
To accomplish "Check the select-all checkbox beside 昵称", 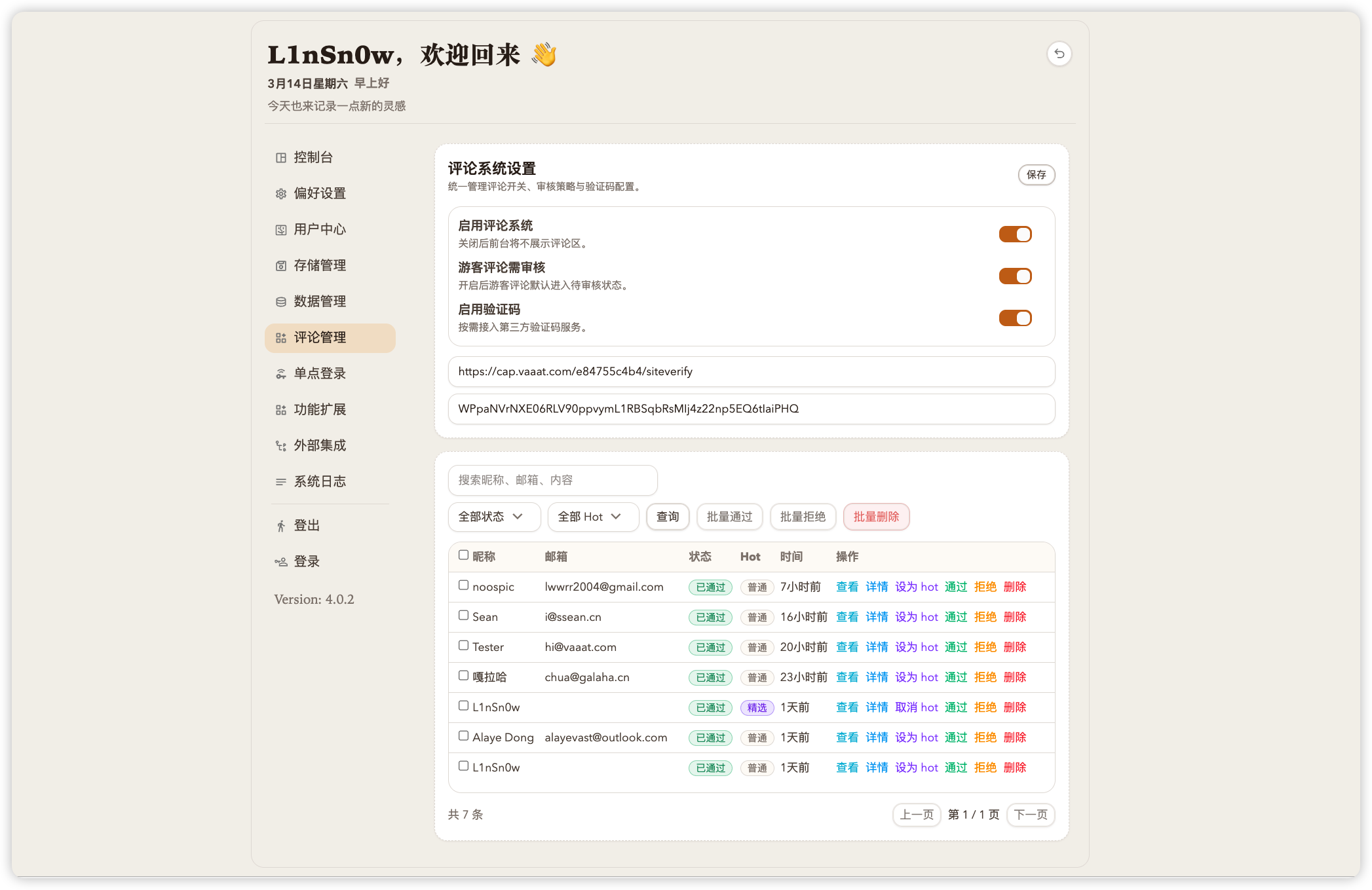I will pyautogui.click(x=463, y=555).
